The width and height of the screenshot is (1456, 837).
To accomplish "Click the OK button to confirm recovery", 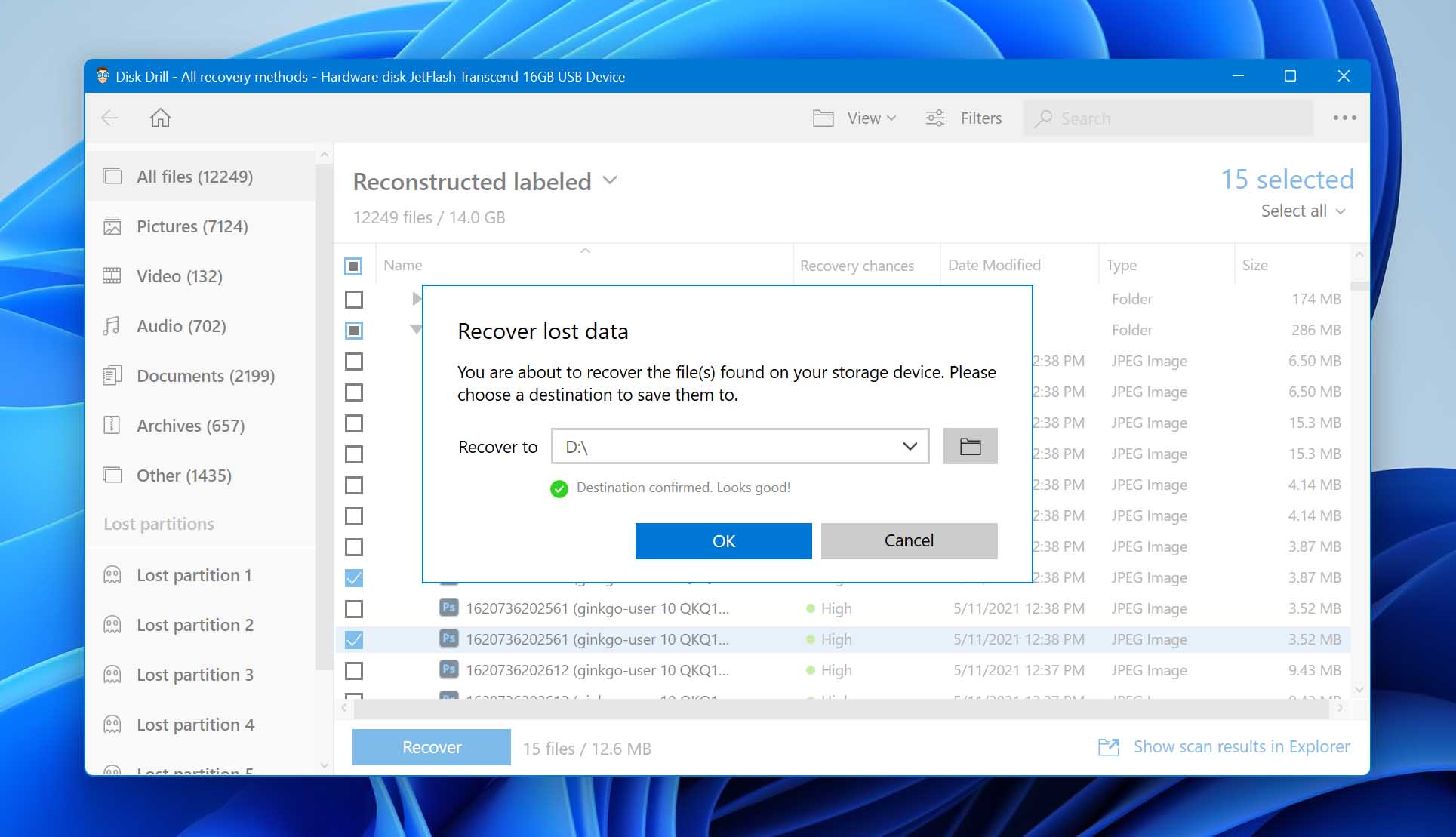I will (723, 540).
